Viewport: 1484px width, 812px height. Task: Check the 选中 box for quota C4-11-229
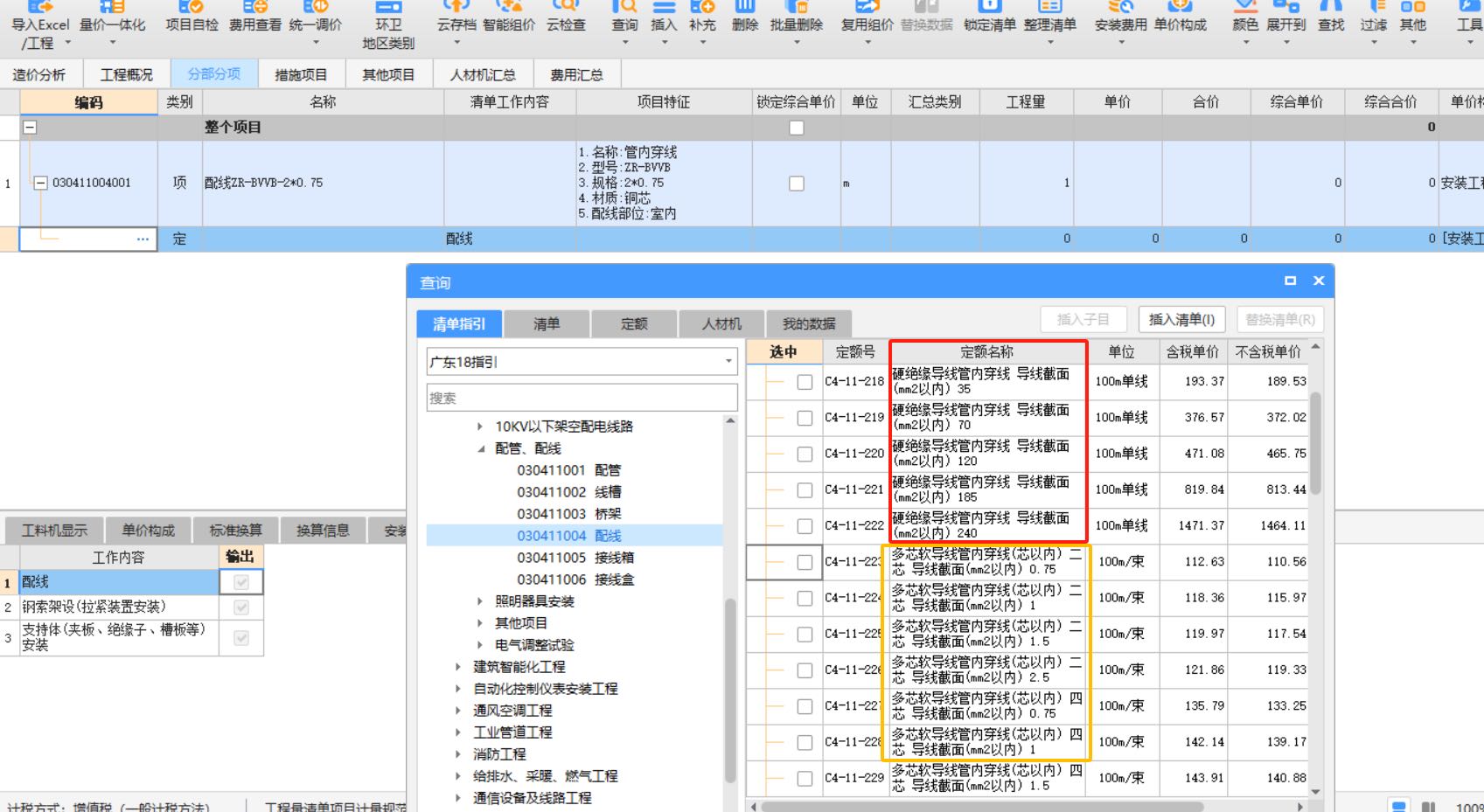point(805,778)
